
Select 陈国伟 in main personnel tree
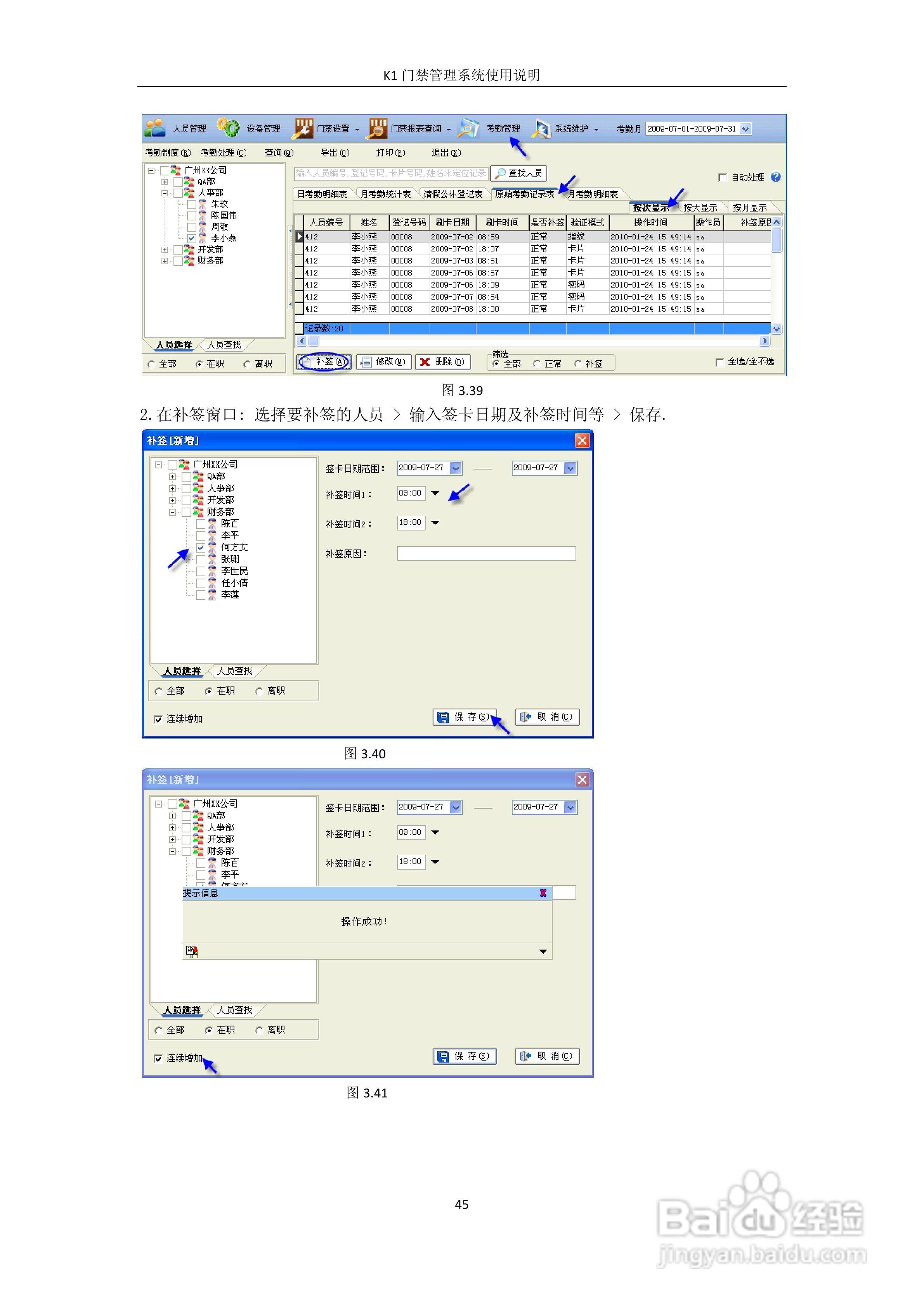point(224,216)
